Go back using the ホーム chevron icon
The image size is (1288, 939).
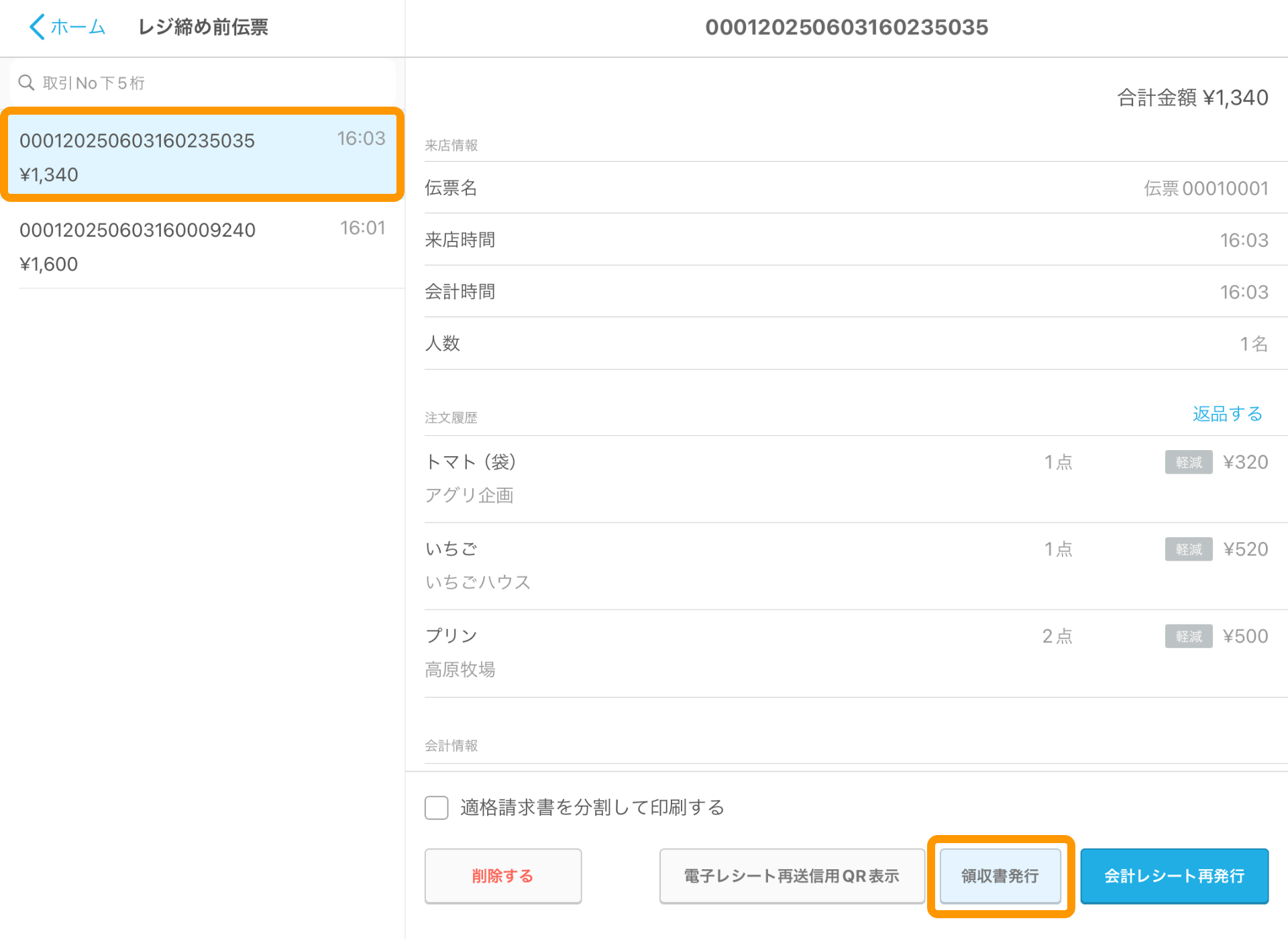point(38,27)
